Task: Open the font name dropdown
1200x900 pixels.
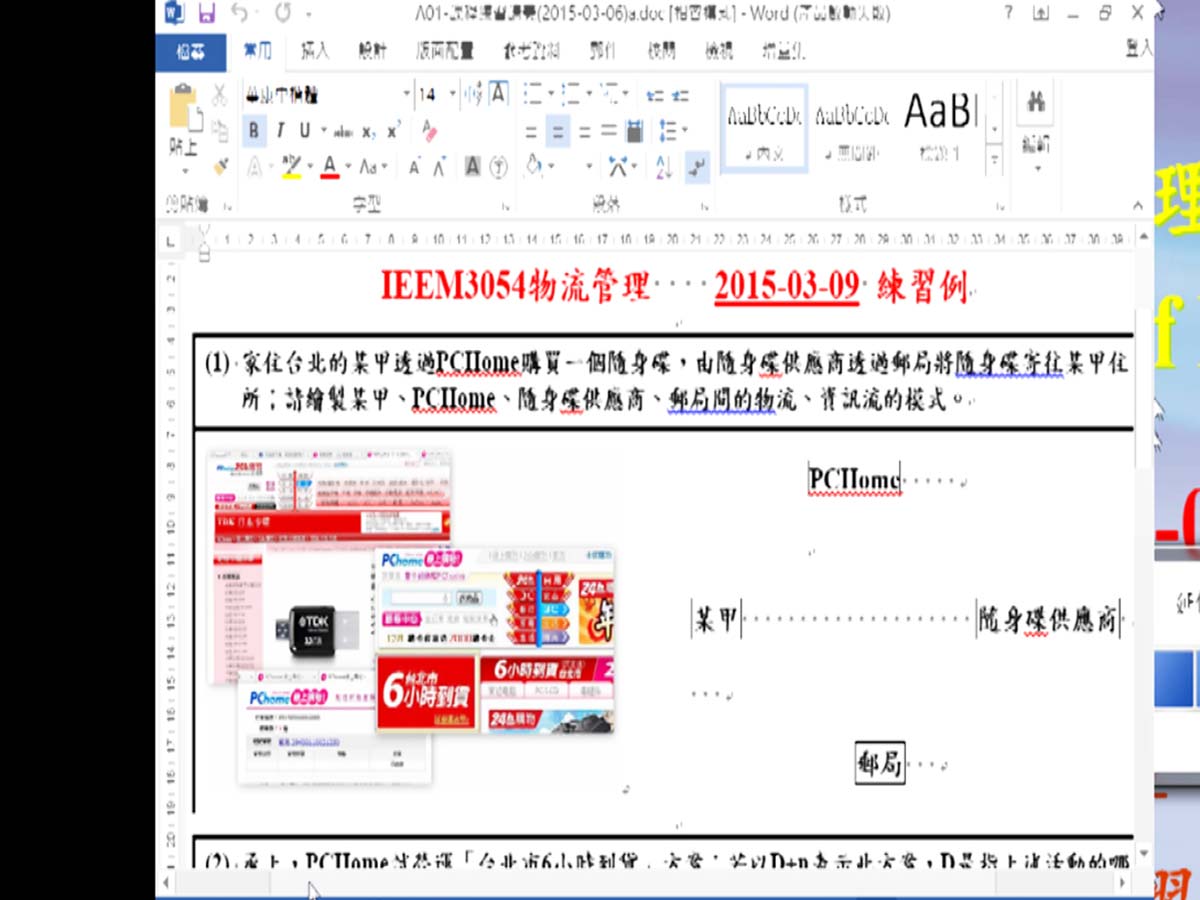Action: (x=406, y=95)
